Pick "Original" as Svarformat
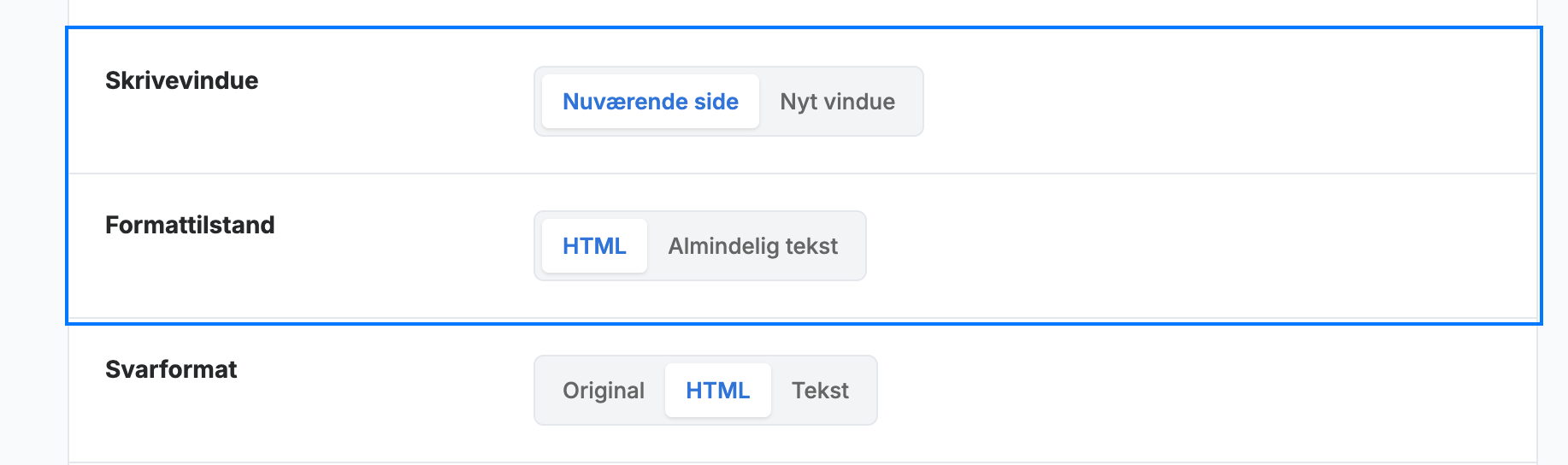1568x465 pixels. tap(604, 391)
